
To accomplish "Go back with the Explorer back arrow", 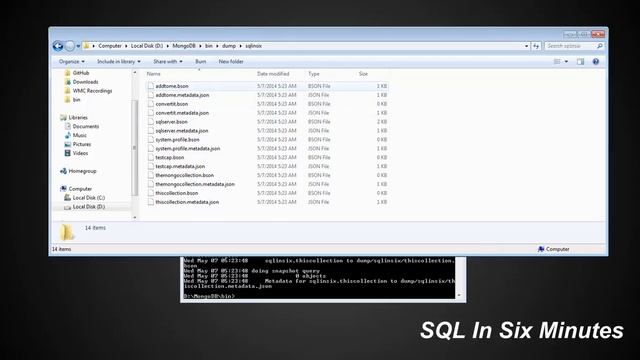I will (x=58, y=46).
